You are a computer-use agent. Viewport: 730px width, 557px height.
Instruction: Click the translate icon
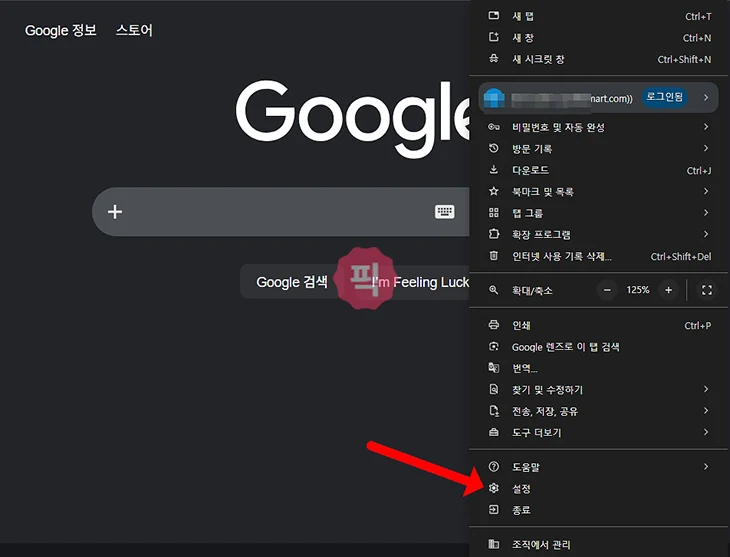tap(493, 367)
